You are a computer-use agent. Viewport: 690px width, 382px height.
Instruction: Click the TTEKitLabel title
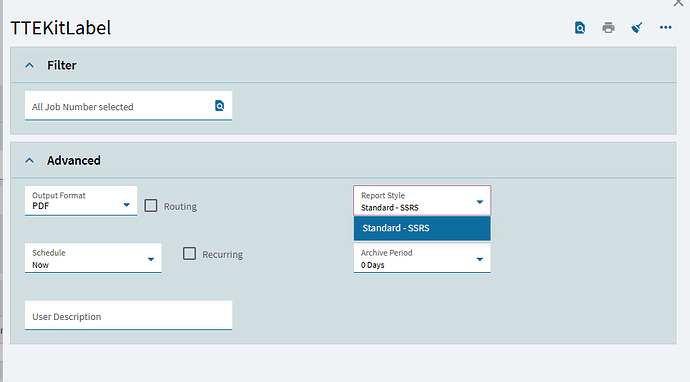click(x=61, y=28)
